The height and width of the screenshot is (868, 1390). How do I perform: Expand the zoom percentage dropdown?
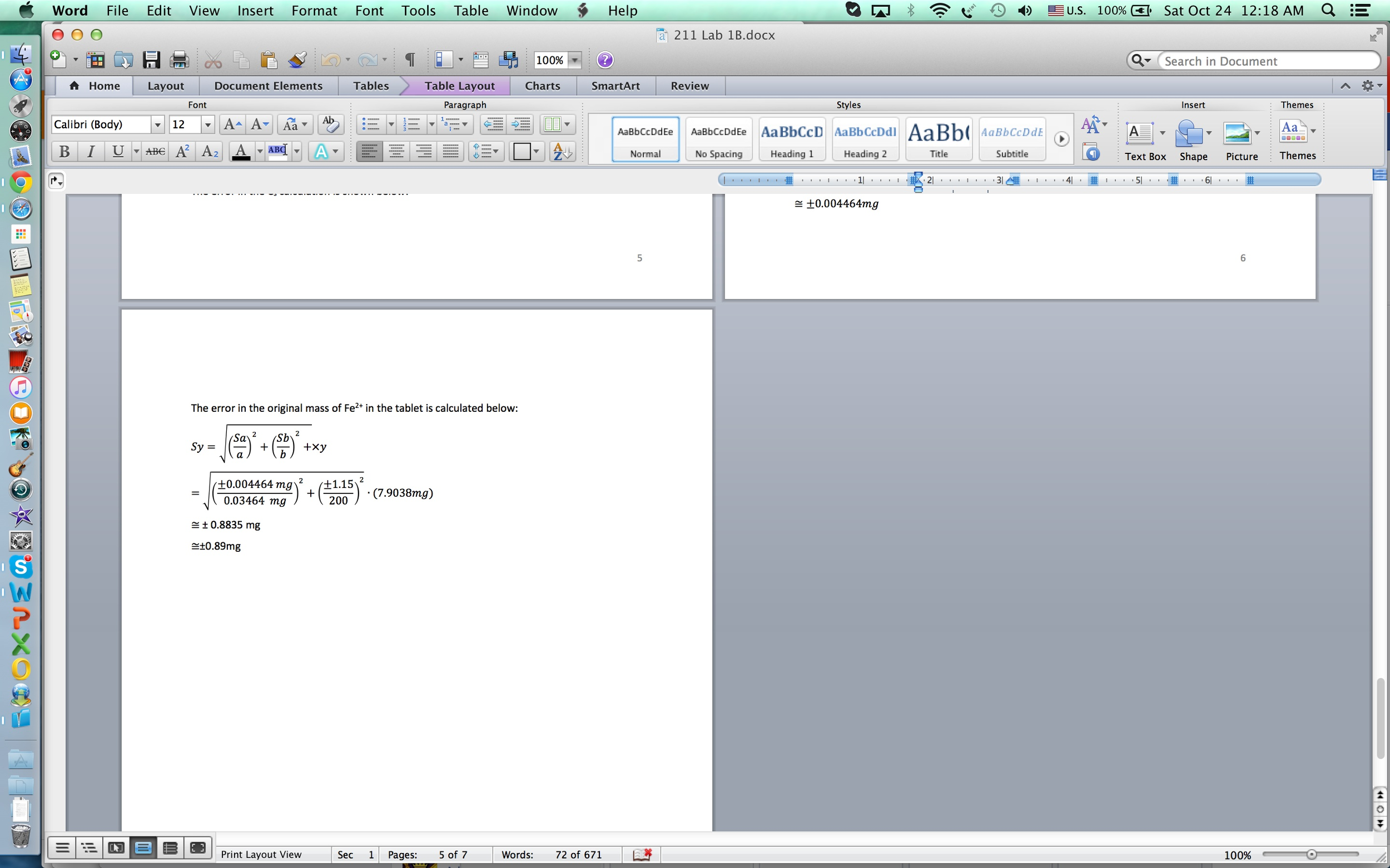click(x=574, y=60)
